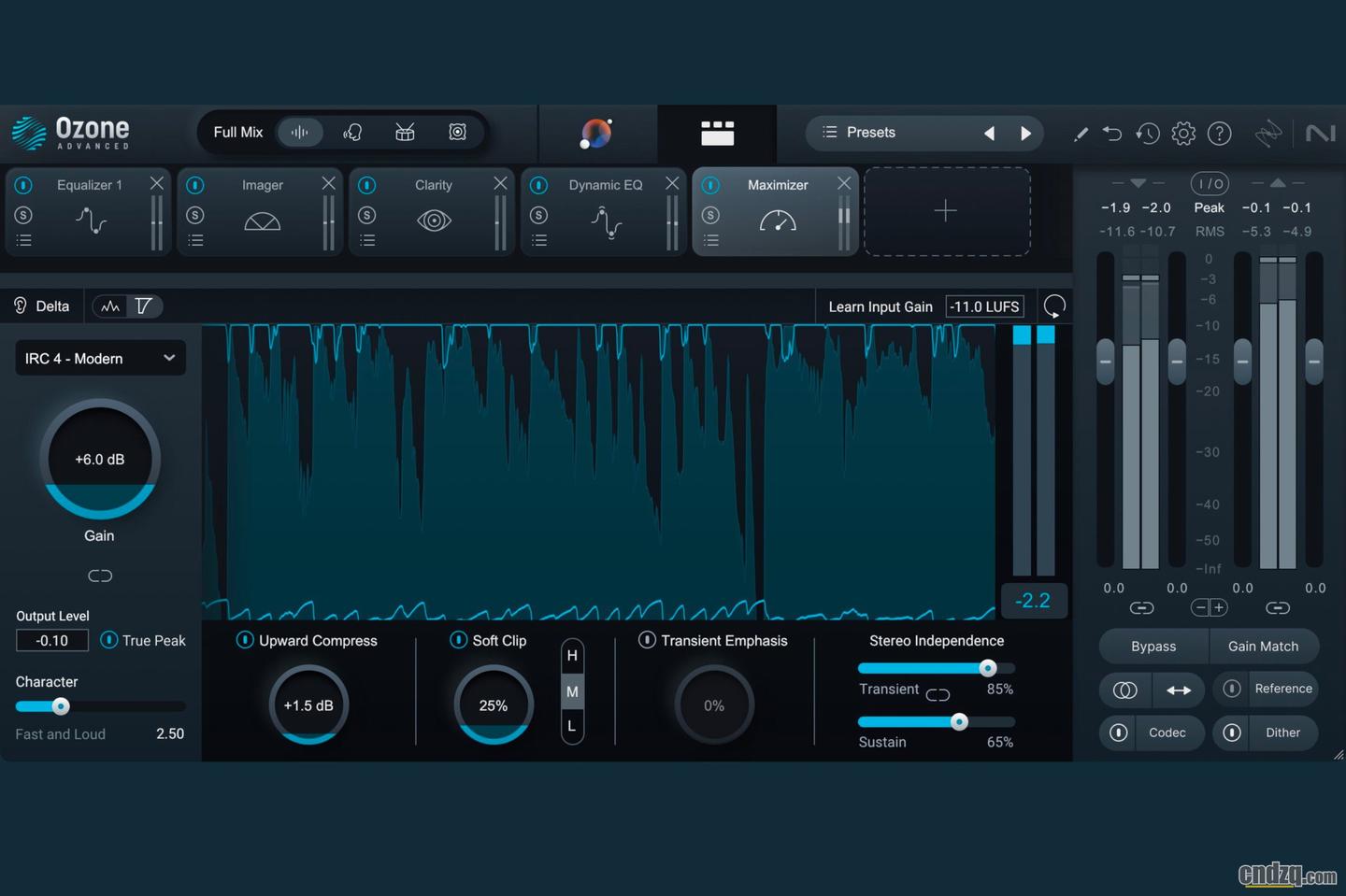
Task: Click the Reference button
Action: [x=1283, y=689]
